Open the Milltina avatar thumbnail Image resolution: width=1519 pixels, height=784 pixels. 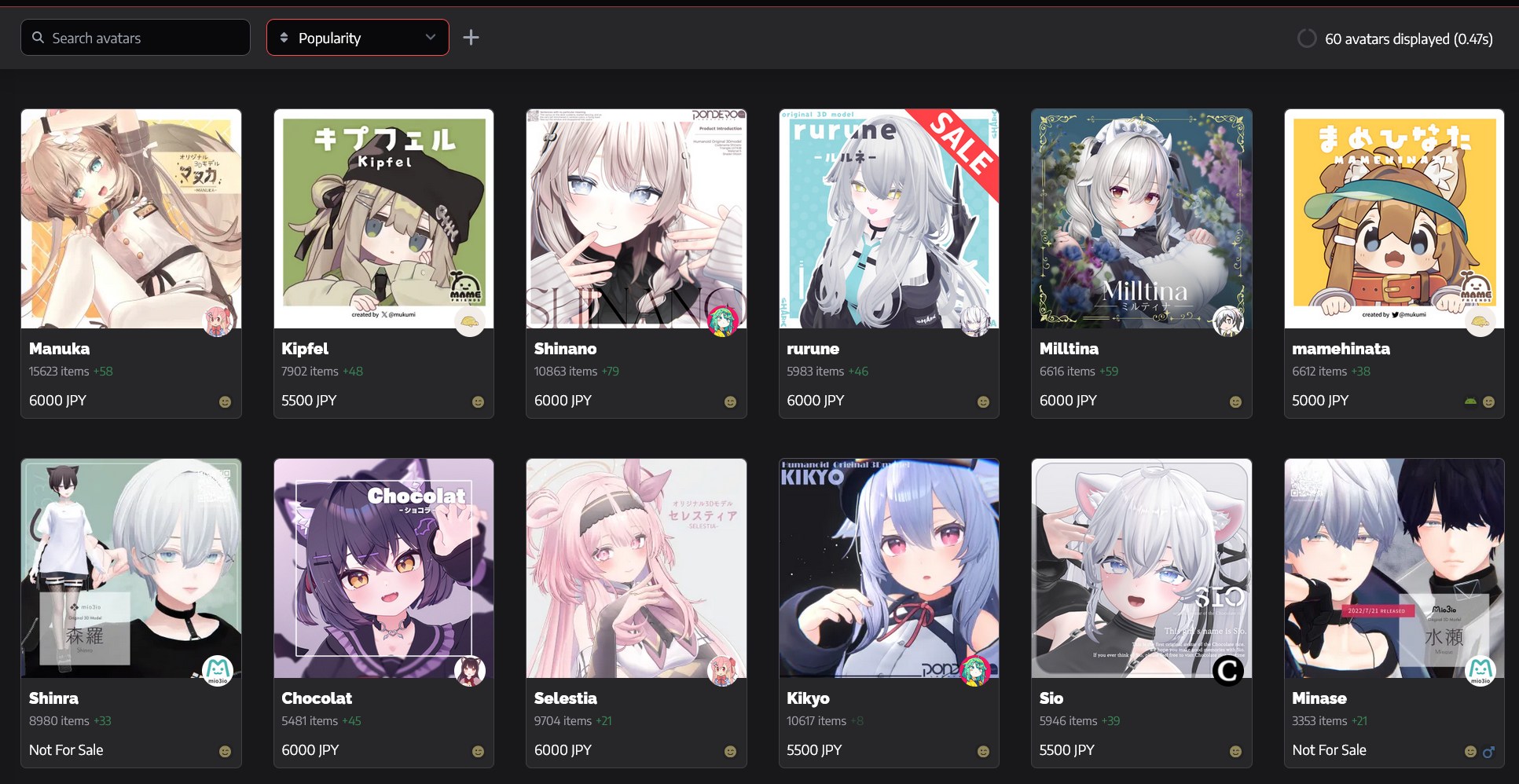(x=1142, y=218)
